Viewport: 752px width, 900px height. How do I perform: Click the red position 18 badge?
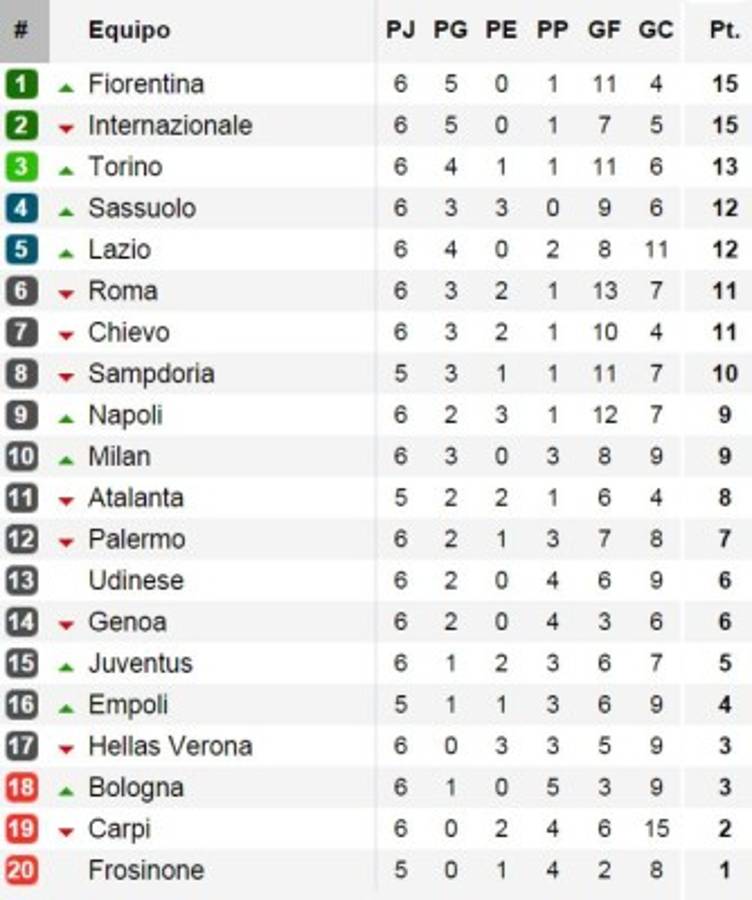[x=21, y=787]
